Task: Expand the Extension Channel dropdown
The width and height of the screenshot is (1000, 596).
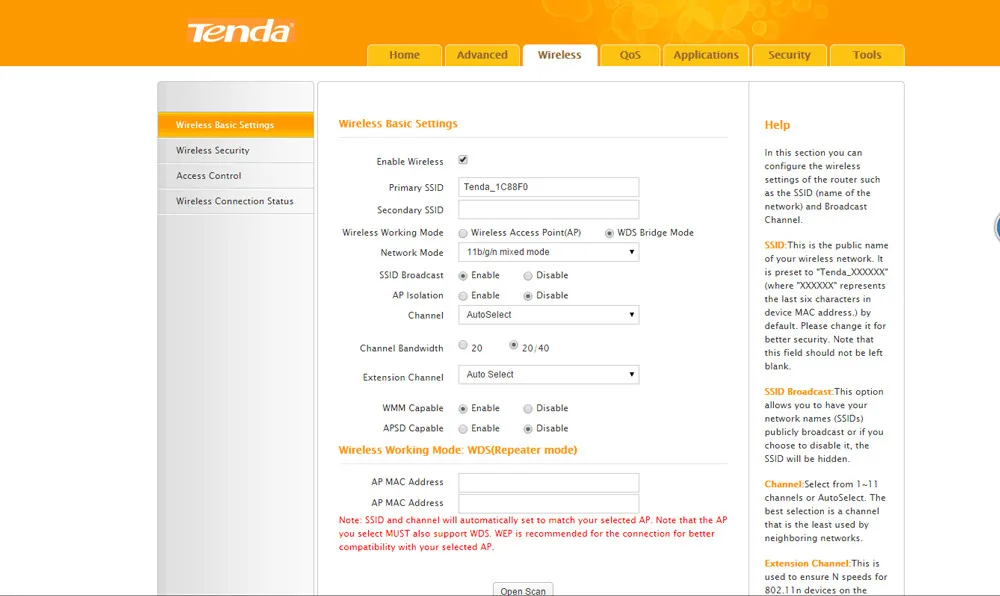Action: (x=548, y=375)
